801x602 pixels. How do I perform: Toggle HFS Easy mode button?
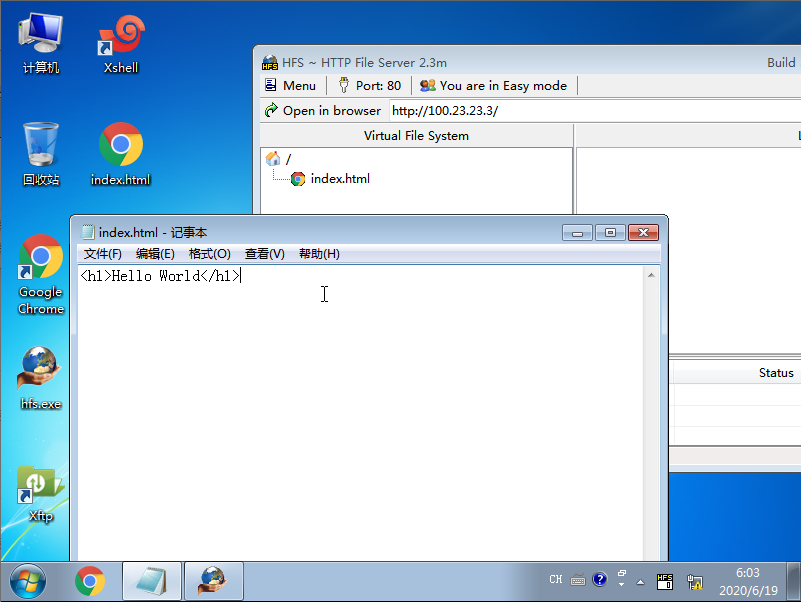[493, 86]
